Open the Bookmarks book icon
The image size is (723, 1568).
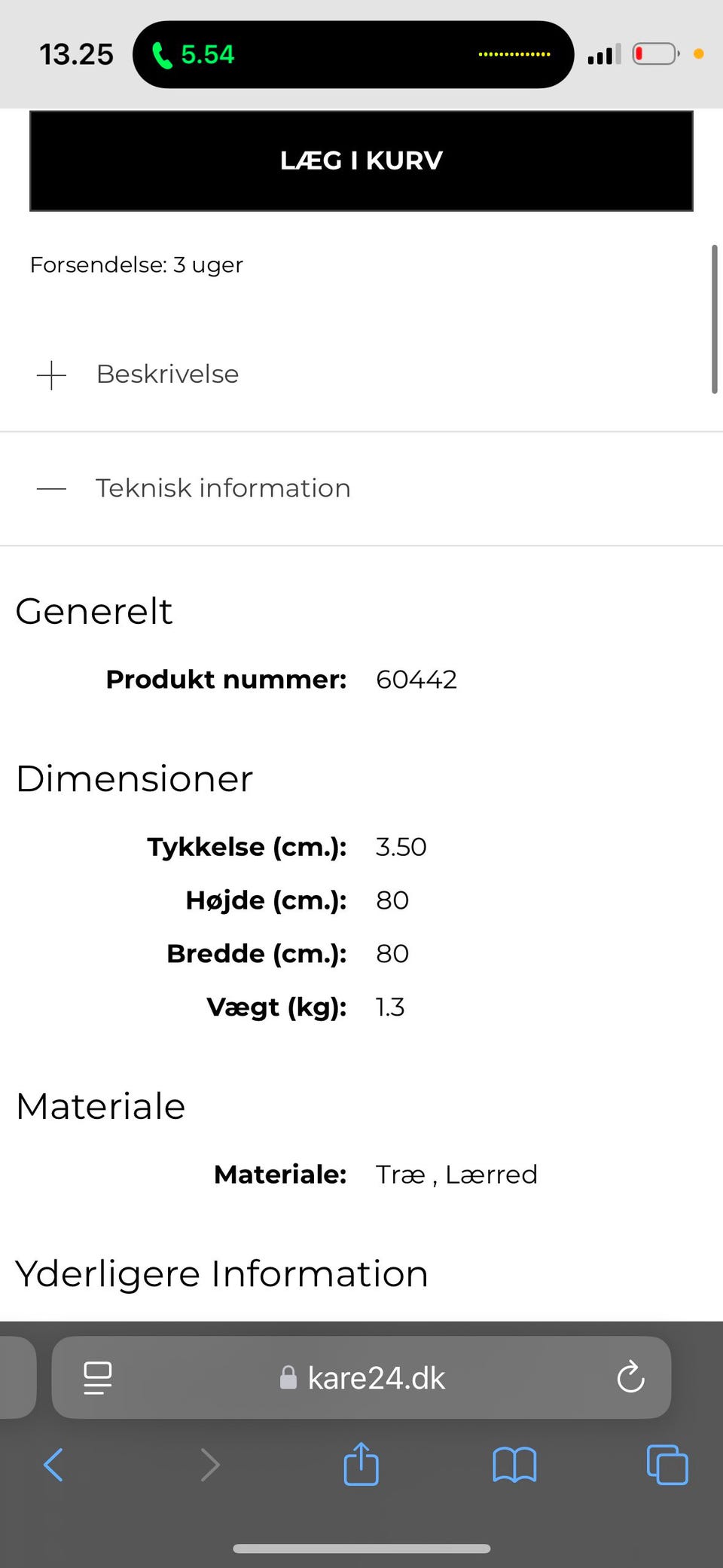(x=514, y=1465)
